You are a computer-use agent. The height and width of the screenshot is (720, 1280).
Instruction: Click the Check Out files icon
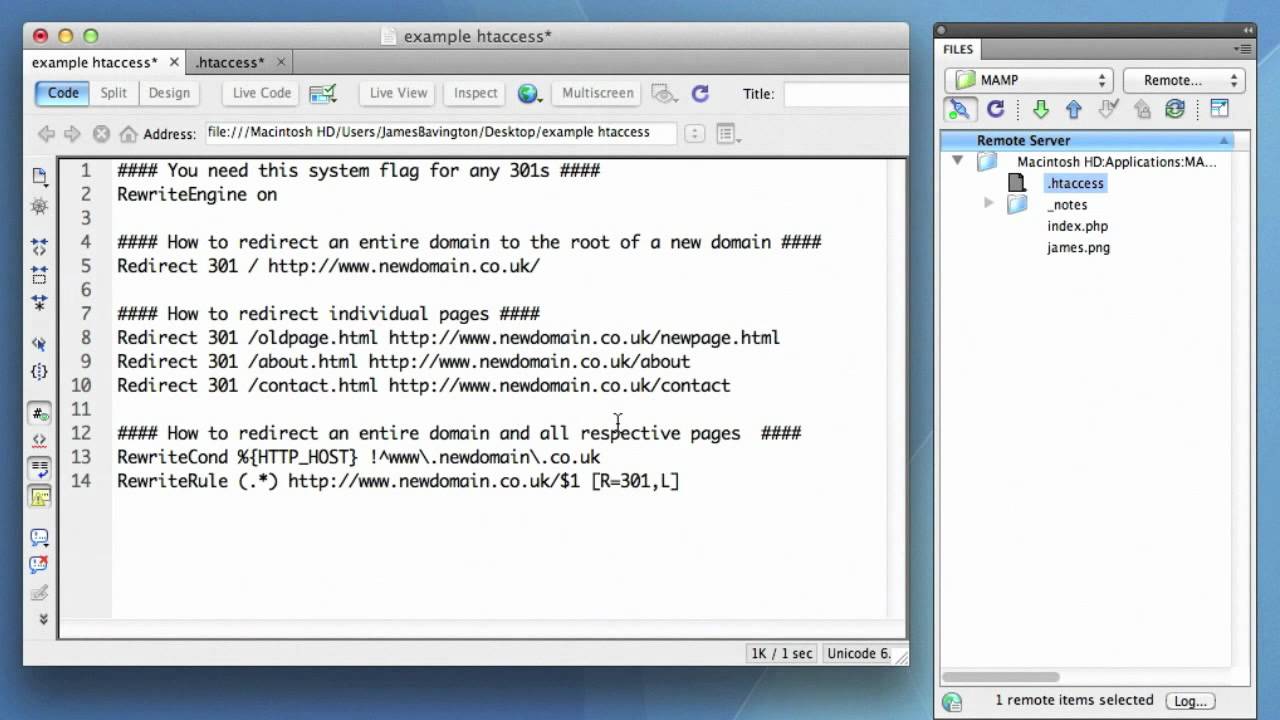click(x=1107, y=109)
